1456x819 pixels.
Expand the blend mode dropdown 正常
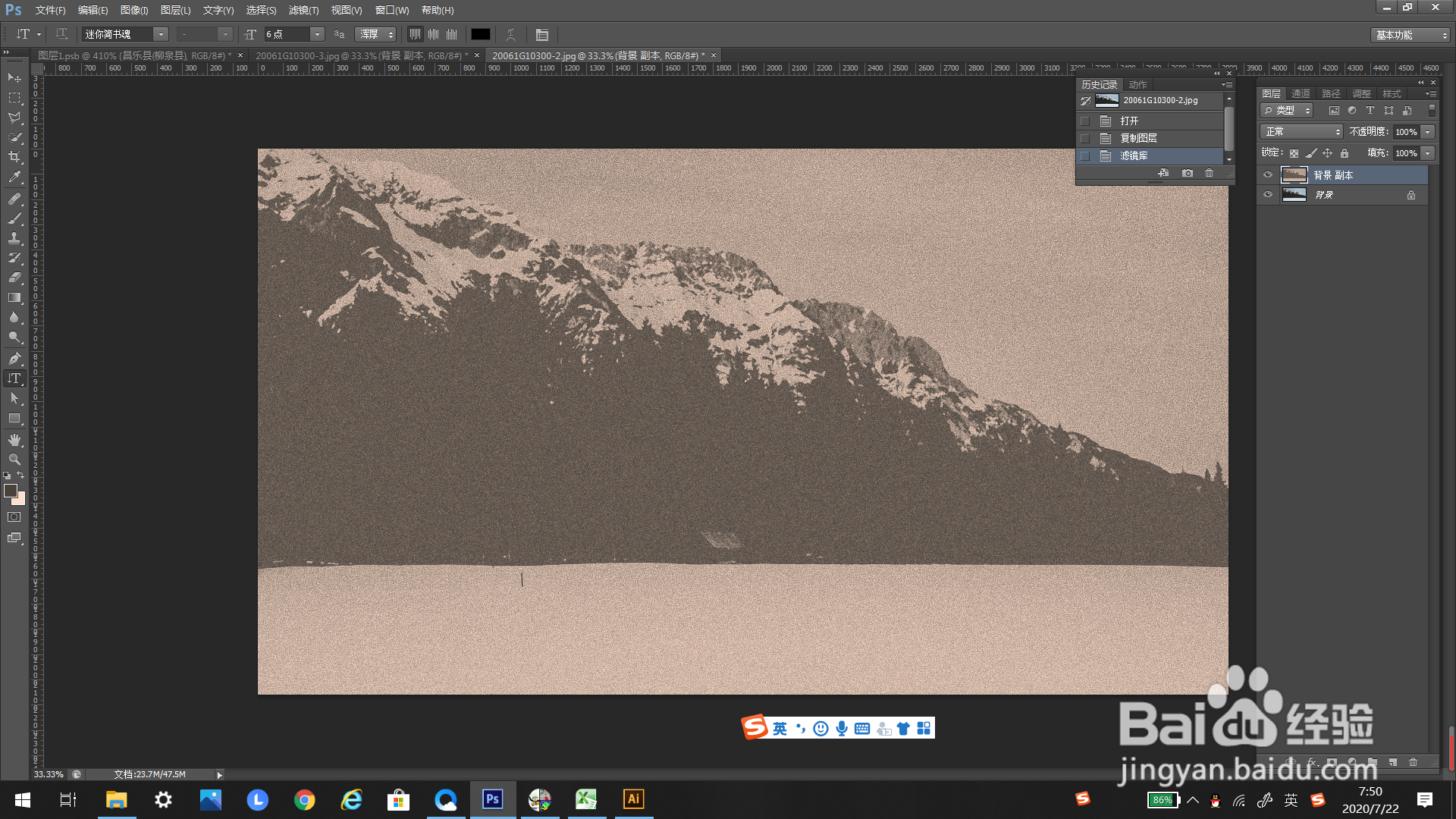(1301, 132)
